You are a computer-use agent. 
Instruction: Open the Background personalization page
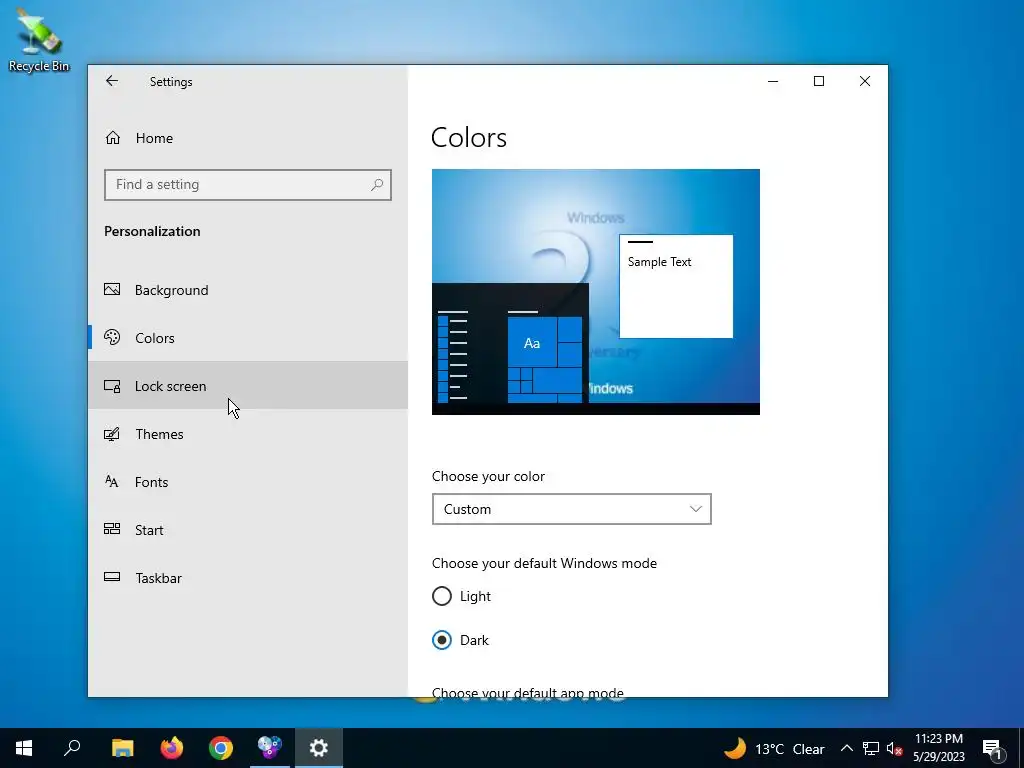tap(248, 290)
